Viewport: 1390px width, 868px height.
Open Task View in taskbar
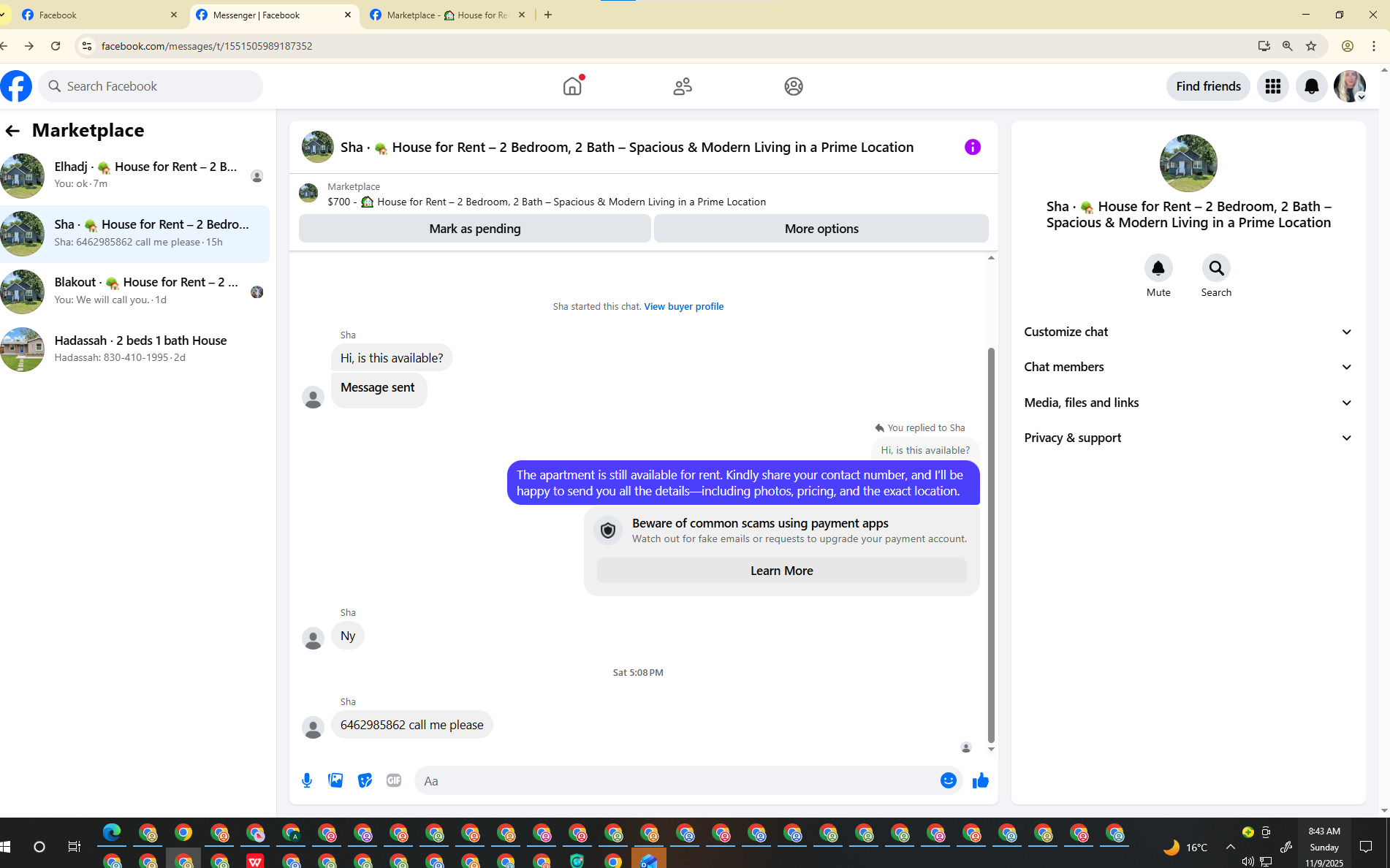click(74, 846)
